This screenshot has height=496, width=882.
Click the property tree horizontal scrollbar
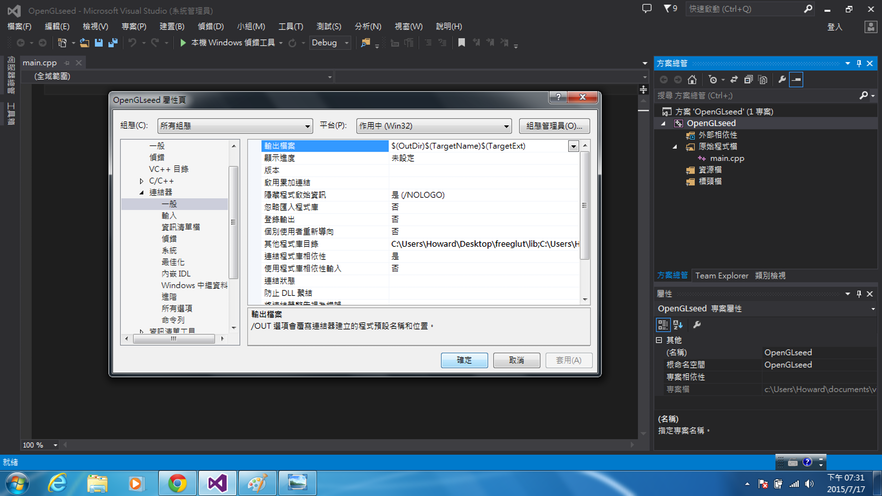tap(174, 339)
